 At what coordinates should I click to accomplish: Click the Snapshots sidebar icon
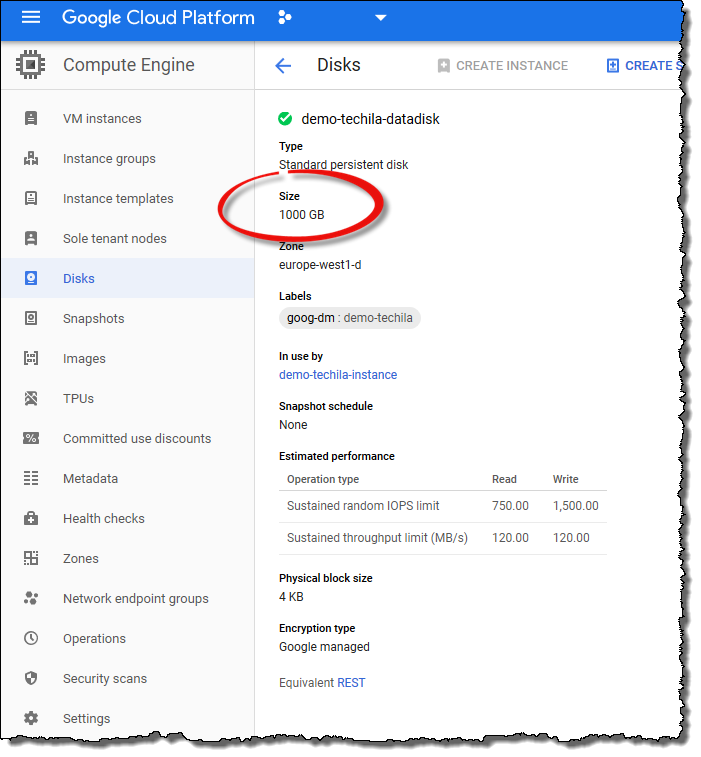(x=31, y=319)
